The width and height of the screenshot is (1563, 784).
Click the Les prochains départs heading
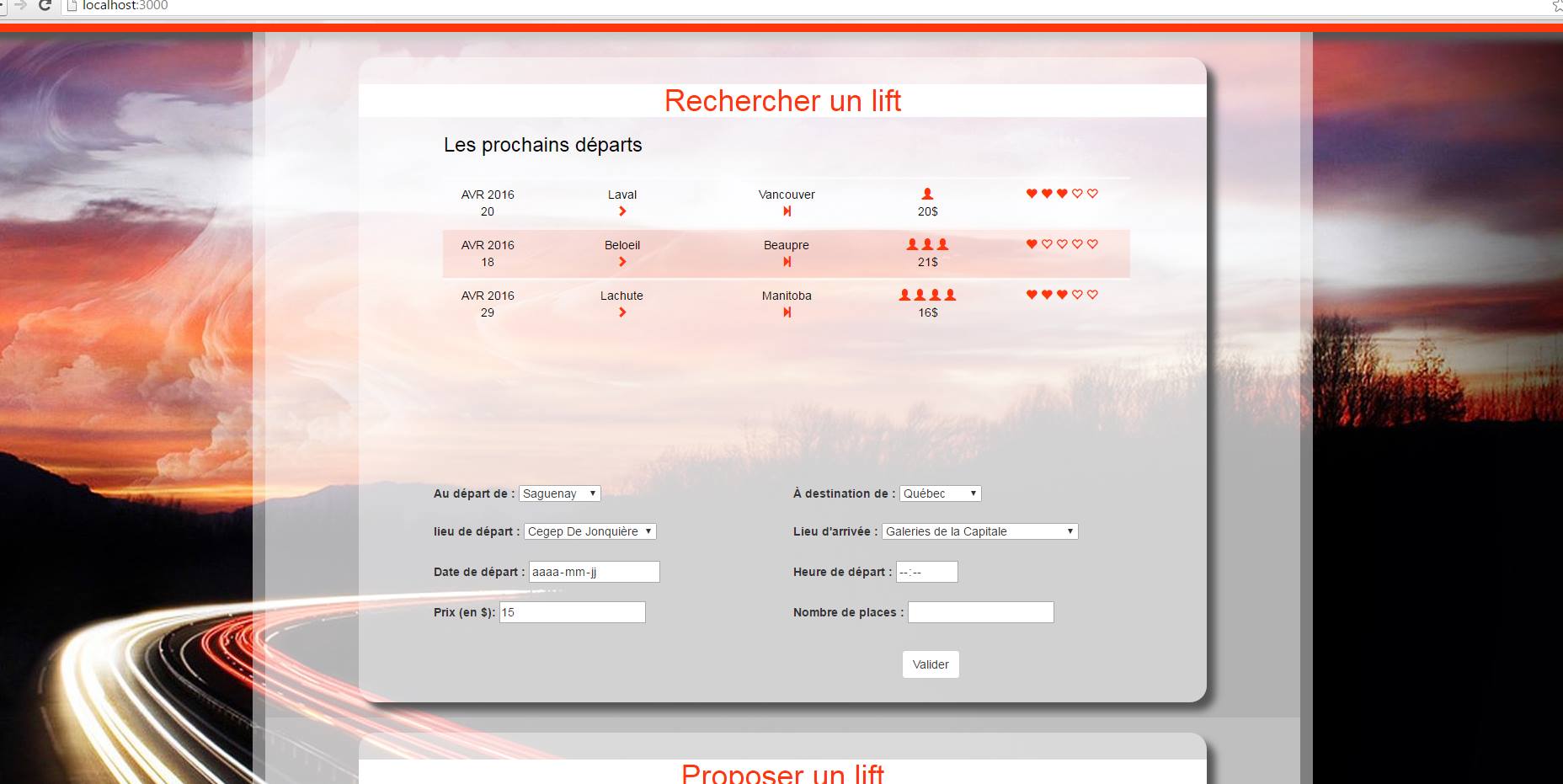pyautogui.click(x=543, y=145)
